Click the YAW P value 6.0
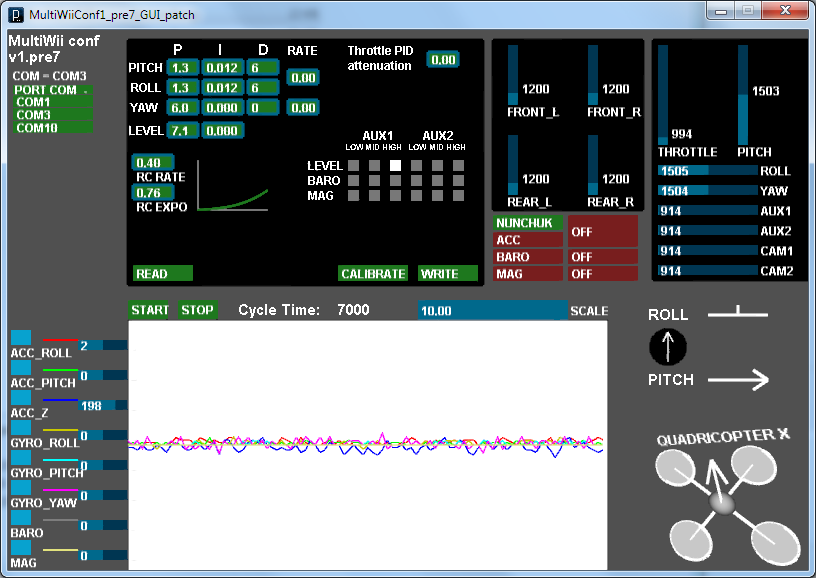This screenshot has height=578, width=816. pyautogui.click(x=183, y=108)
